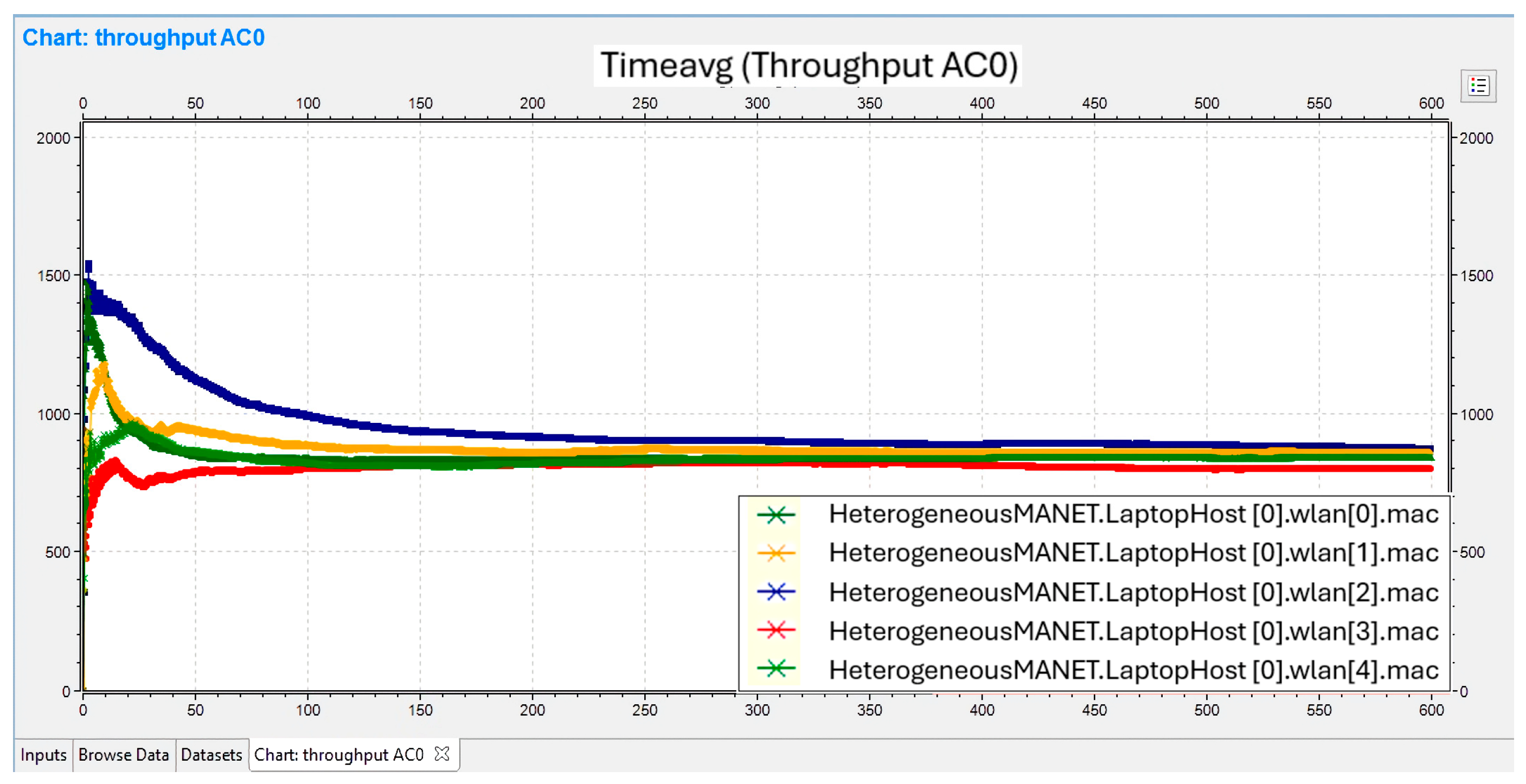Screen dimensions: 1526x784
Task: Click the 2000 label on the right y-axis
Action: [x=1476, y=139]
